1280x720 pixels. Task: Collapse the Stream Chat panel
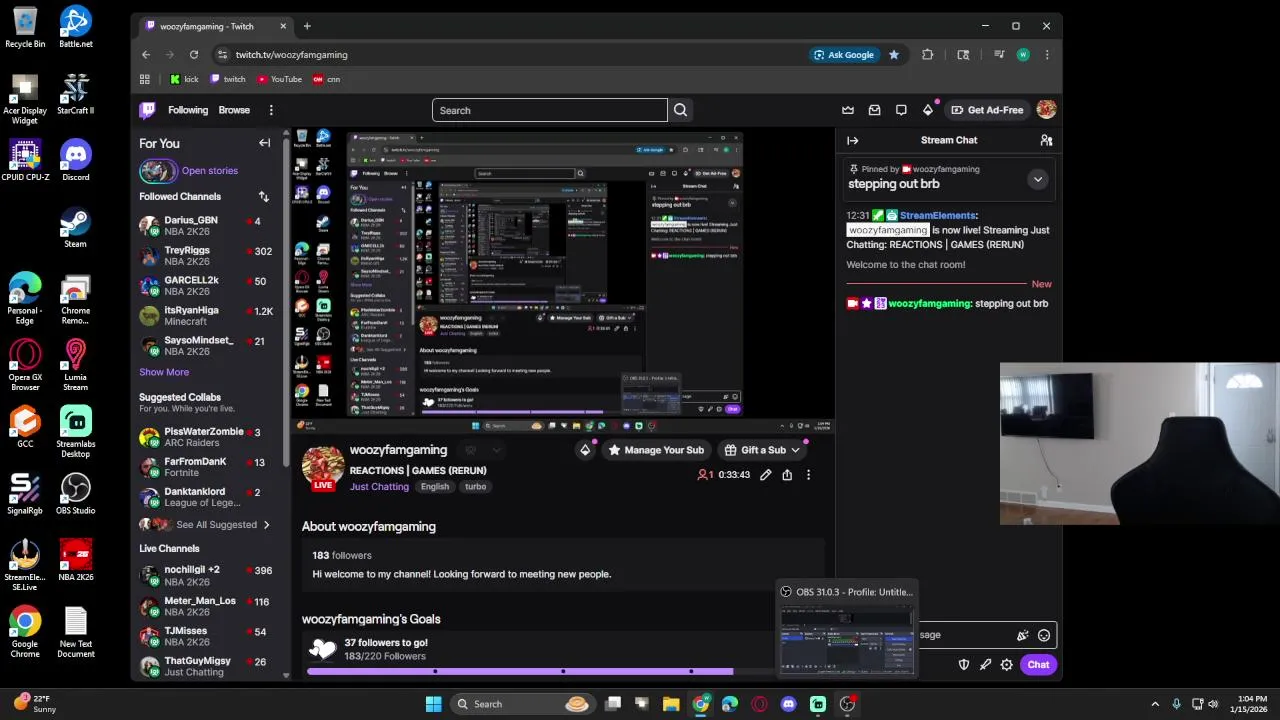(852, 140)
